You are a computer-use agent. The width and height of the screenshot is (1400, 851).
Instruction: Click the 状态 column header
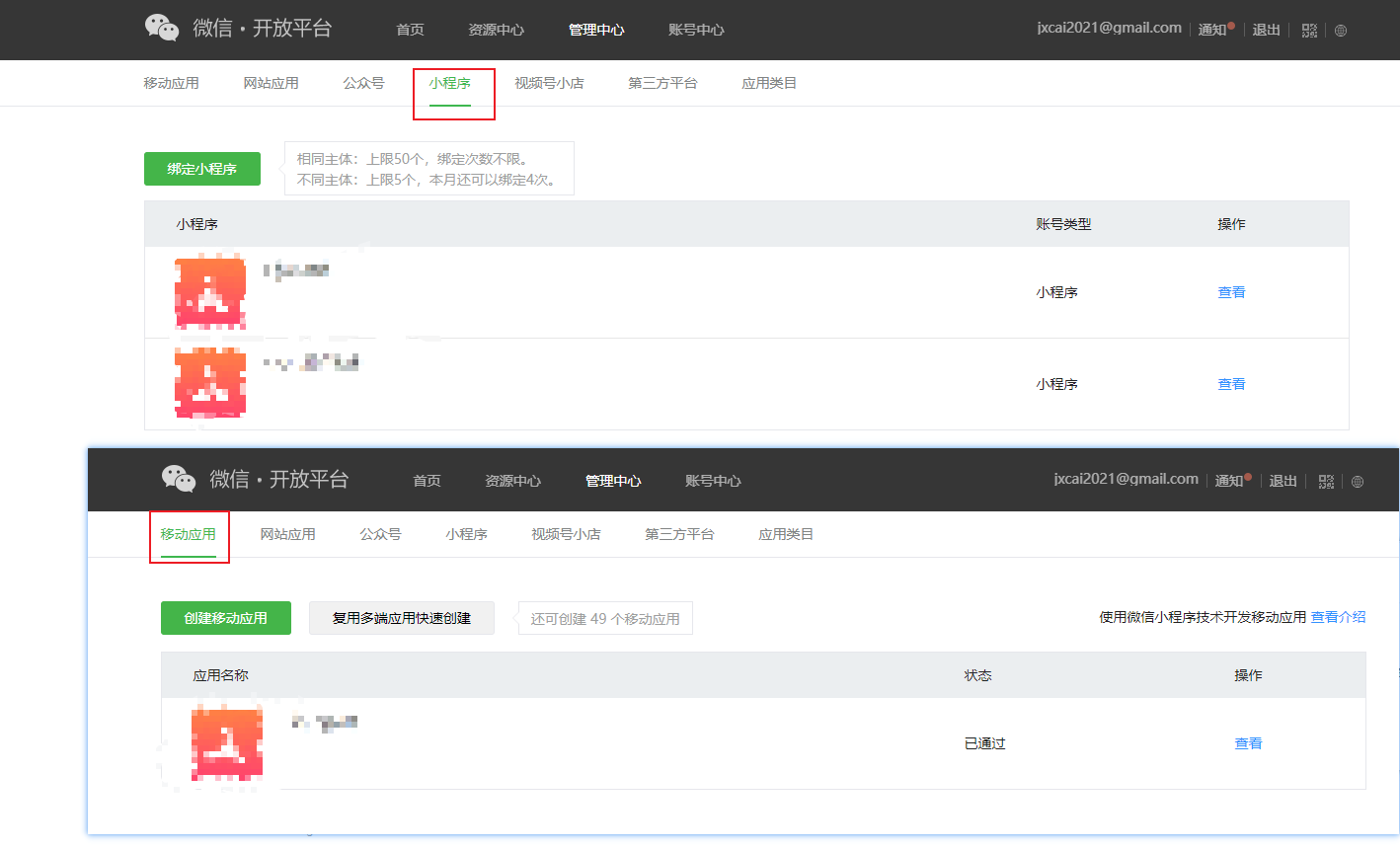click(x=977, y=675)
